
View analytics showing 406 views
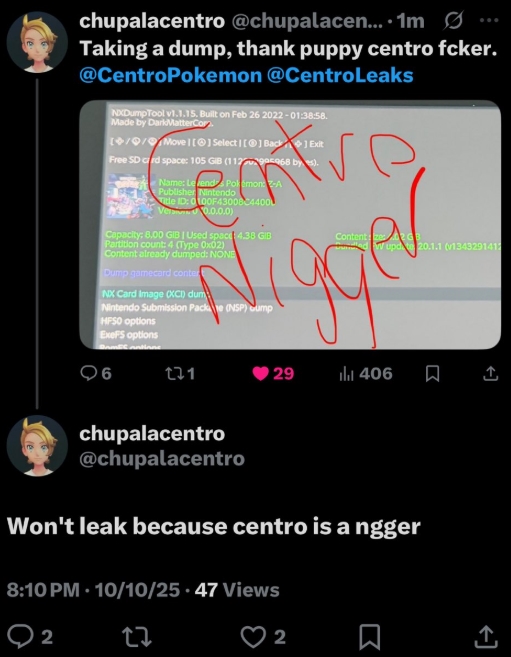pos(365,373)
